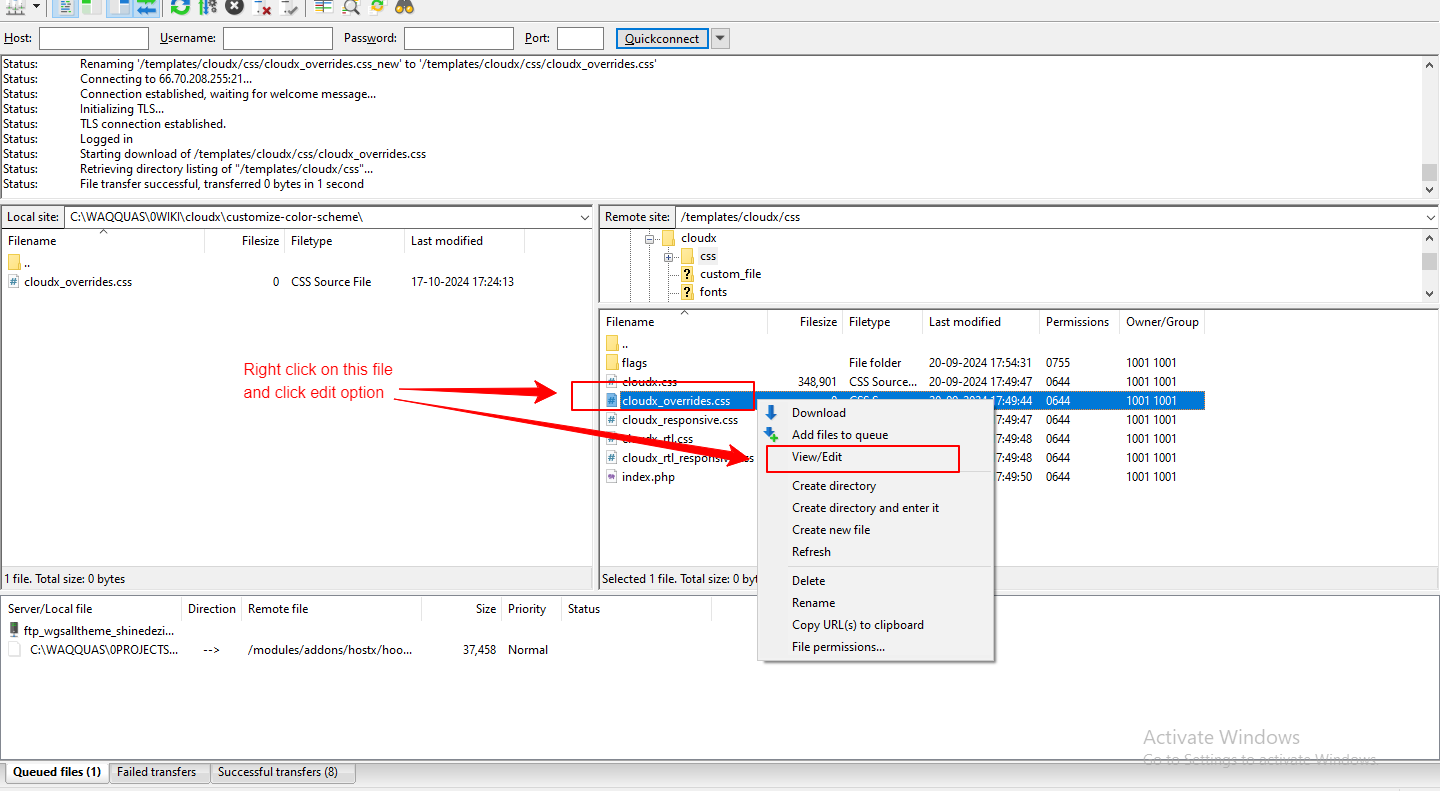Click the Disconnect from server icon
Viewport: 1440px width, 791px height.
pos(262,7)
